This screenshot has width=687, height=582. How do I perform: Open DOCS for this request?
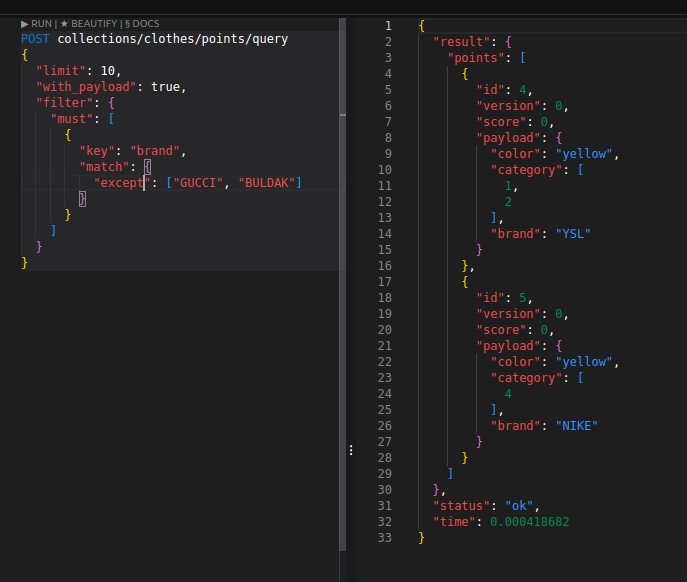(139, 23)
